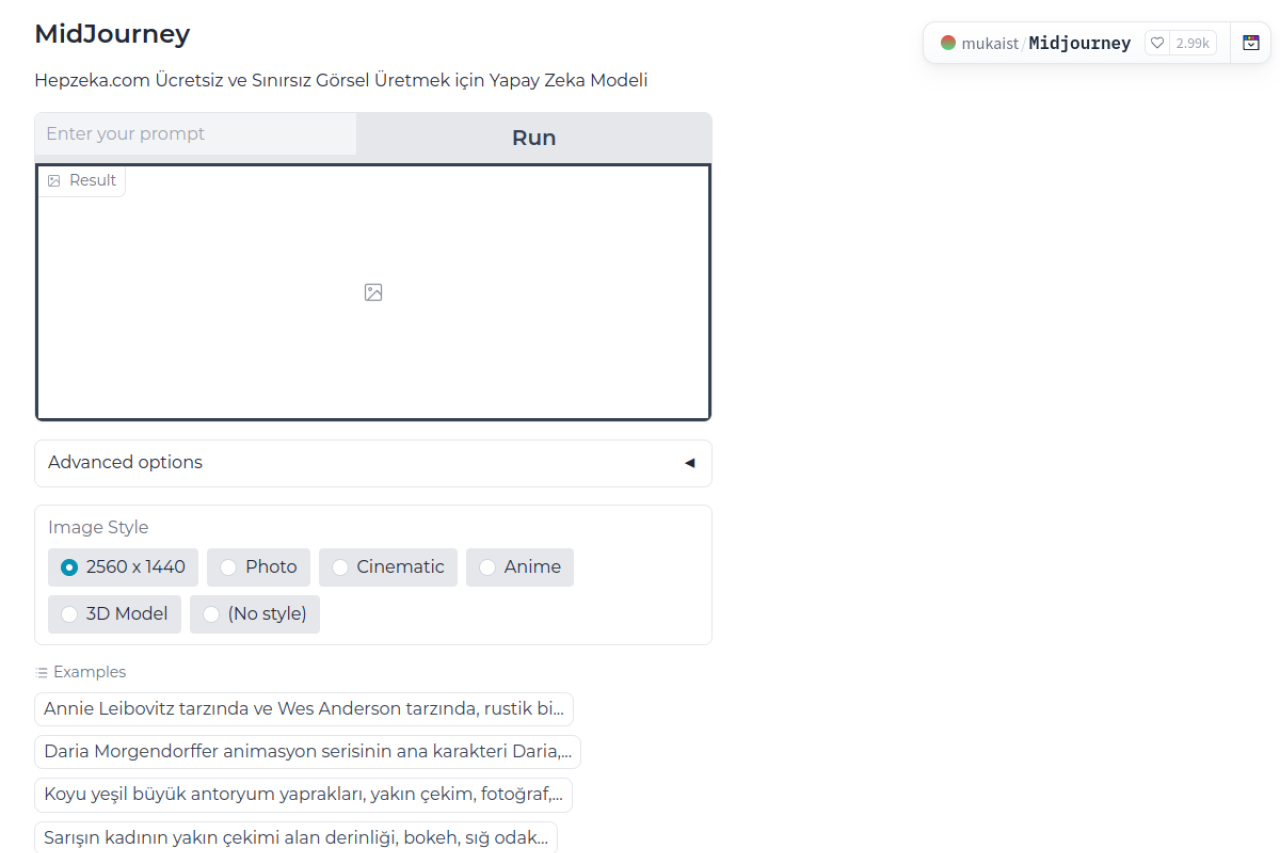Switch image style to 3D Model
The image size is (1280, 853).
click(115, 614)
